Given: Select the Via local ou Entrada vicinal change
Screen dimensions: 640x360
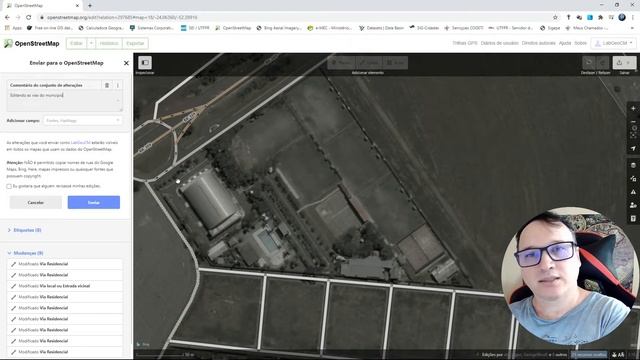Looking at the screenshot, I should point(65,286).
